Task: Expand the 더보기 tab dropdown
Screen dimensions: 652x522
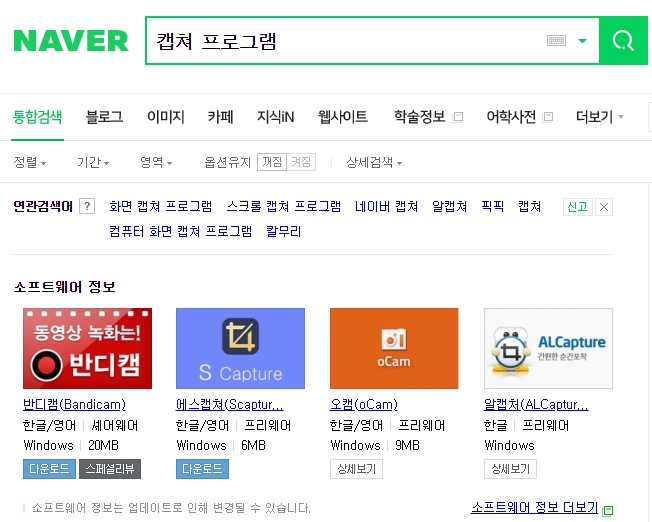Action: 599,117
